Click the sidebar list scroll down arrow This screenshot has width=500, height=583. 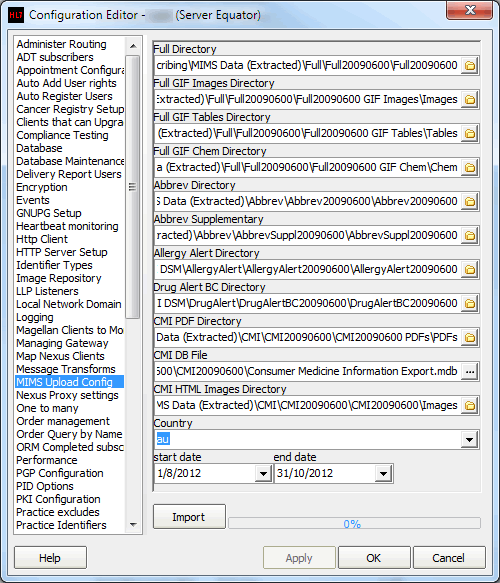click(x=133, y=525)
